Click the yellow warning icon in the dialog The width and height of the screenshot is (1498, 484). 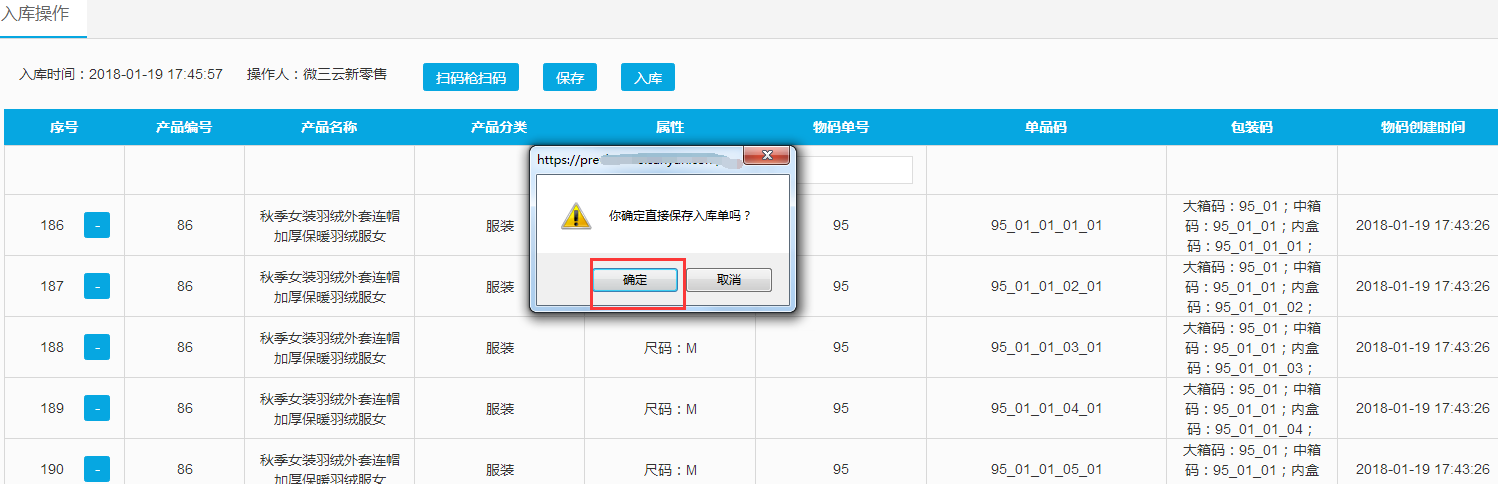click(x=574, y=215)
